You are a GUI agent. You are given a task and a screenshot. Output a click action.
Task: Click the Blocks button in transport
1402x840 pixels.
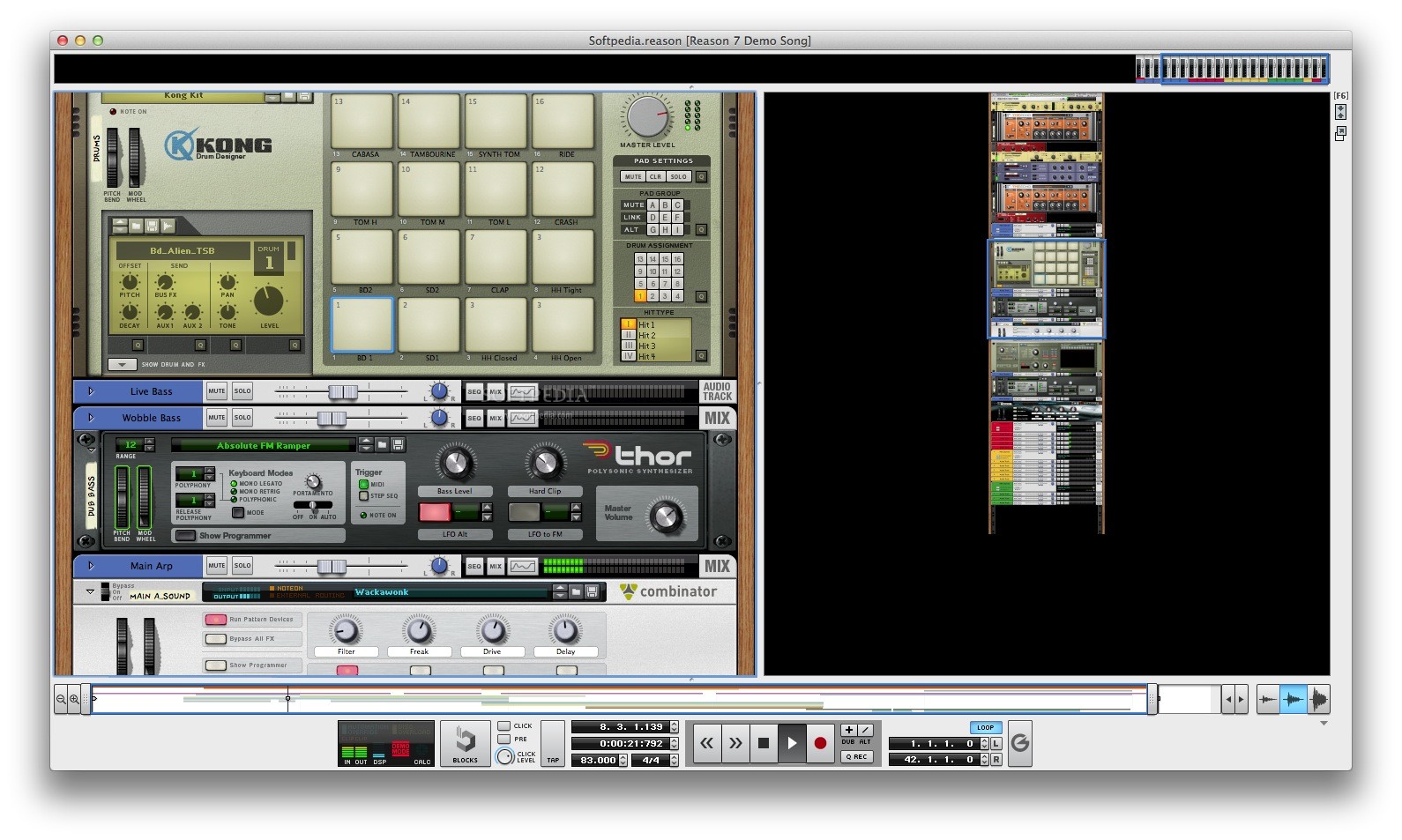point(465,744)
